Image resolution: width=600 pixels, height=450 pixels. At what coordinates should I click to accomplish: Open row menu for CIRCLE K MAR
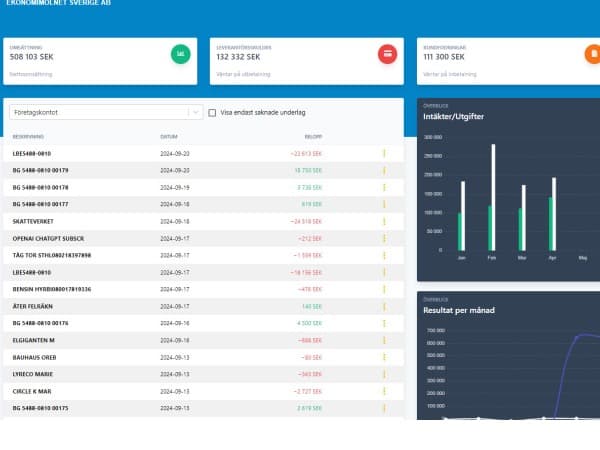coord(384,391)
